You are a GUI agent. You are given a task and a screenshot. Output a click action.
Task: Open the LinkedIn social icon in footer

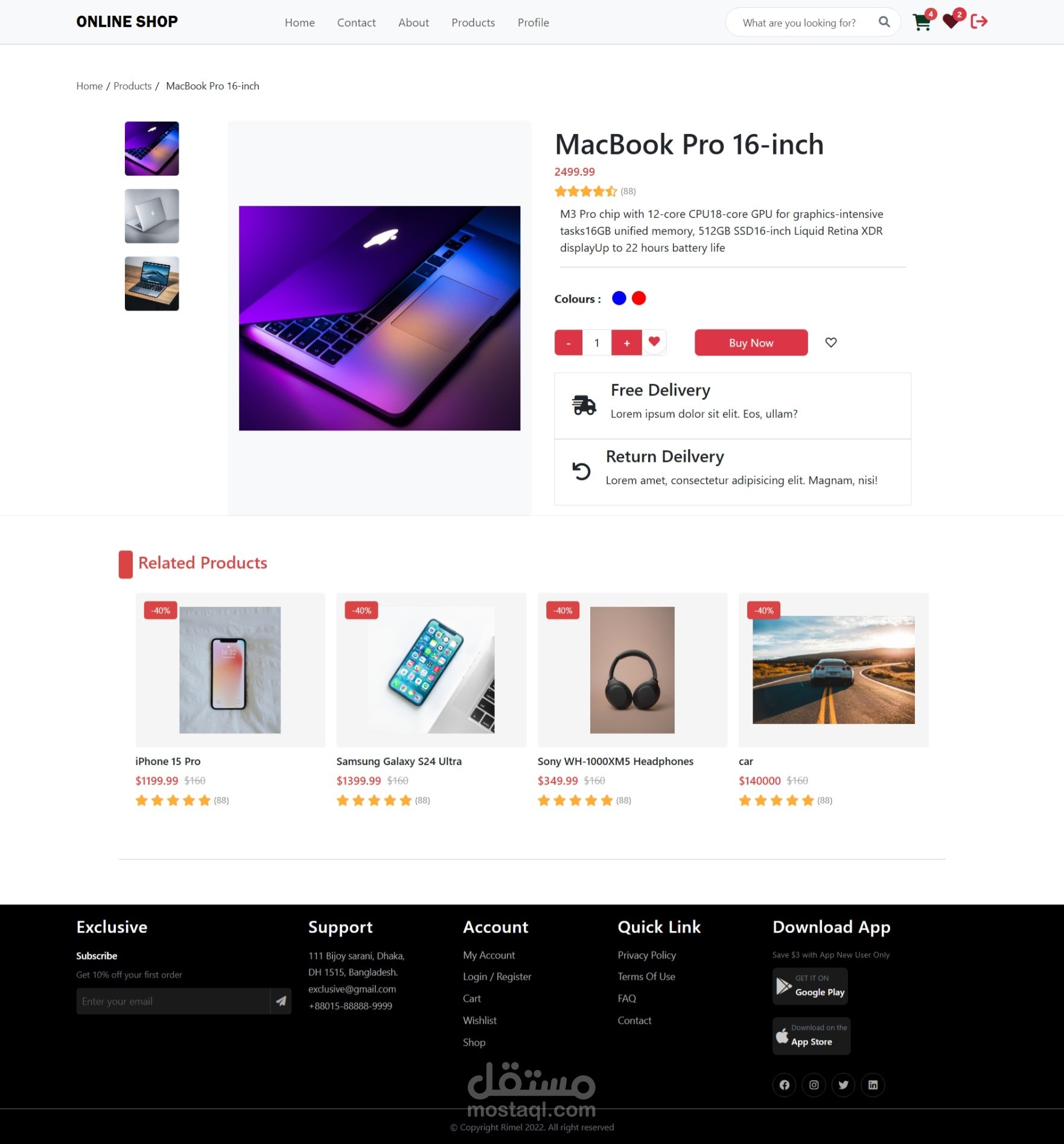tap(873, 1085)
